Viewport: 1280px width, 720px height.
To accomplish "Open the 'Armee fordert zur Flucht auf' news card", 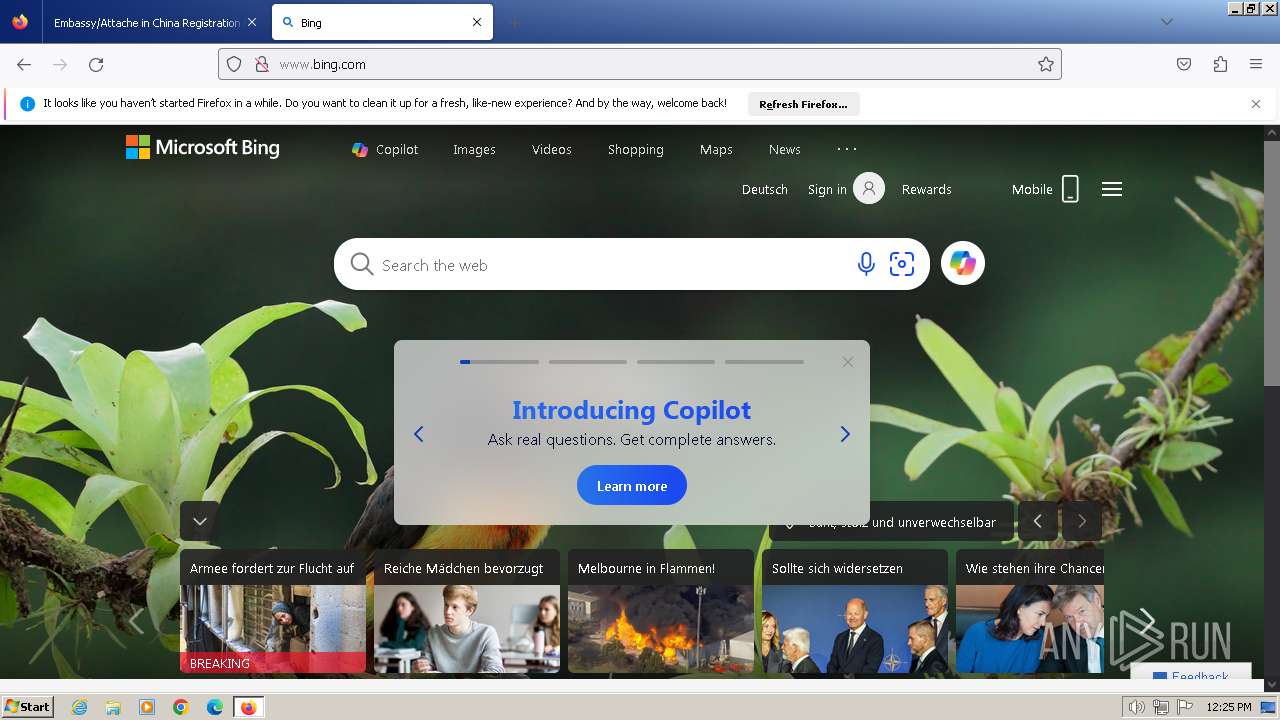I will pyautogui.click(x=273, y=610).
